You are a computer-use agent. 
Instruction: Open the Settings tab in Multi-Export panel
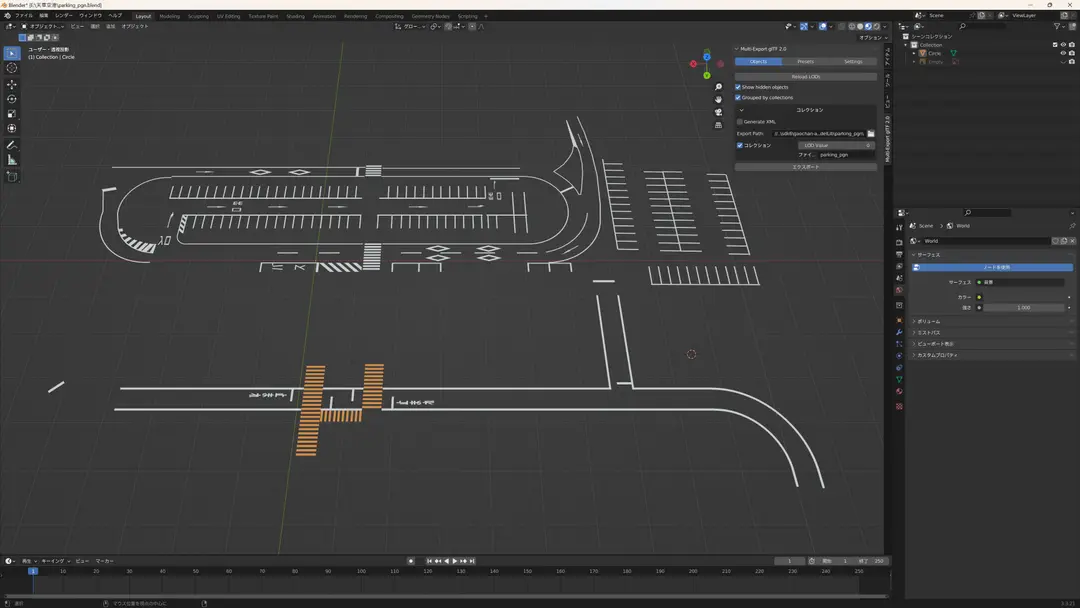click(x=853, y=61)
